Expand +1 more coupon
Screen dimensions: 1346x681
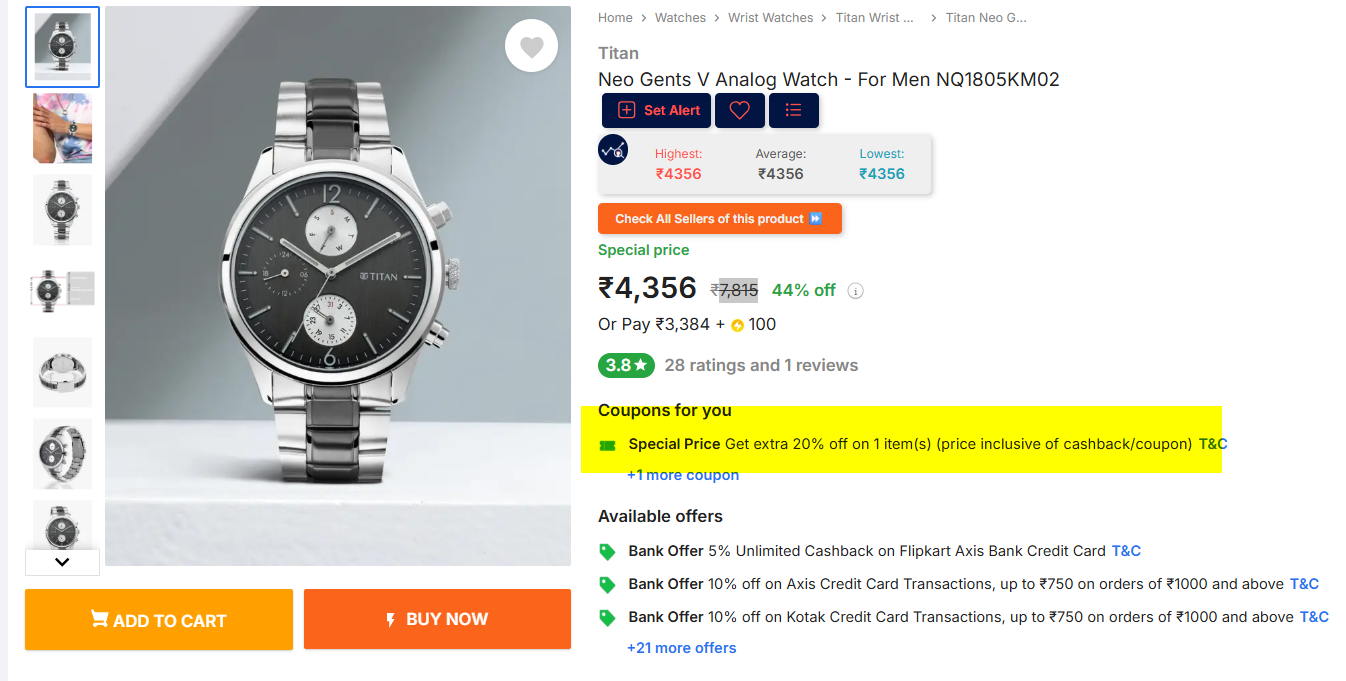pyautogui.click(x=683, y=475)
